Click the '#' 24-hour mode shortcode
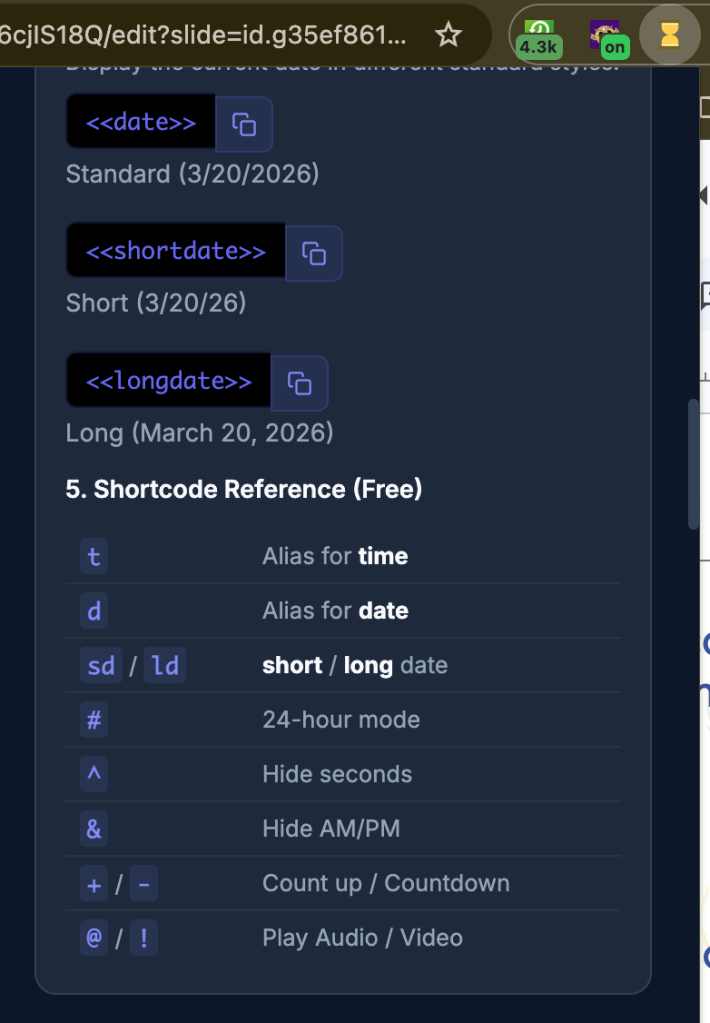Image resolution: width=710 pixels, height=1023 pixels. pos(94,720)
